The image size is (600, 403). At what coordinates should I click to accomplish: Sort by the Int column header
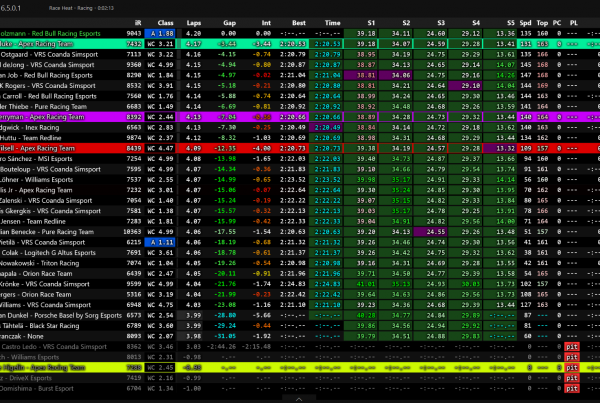point(266,23)
